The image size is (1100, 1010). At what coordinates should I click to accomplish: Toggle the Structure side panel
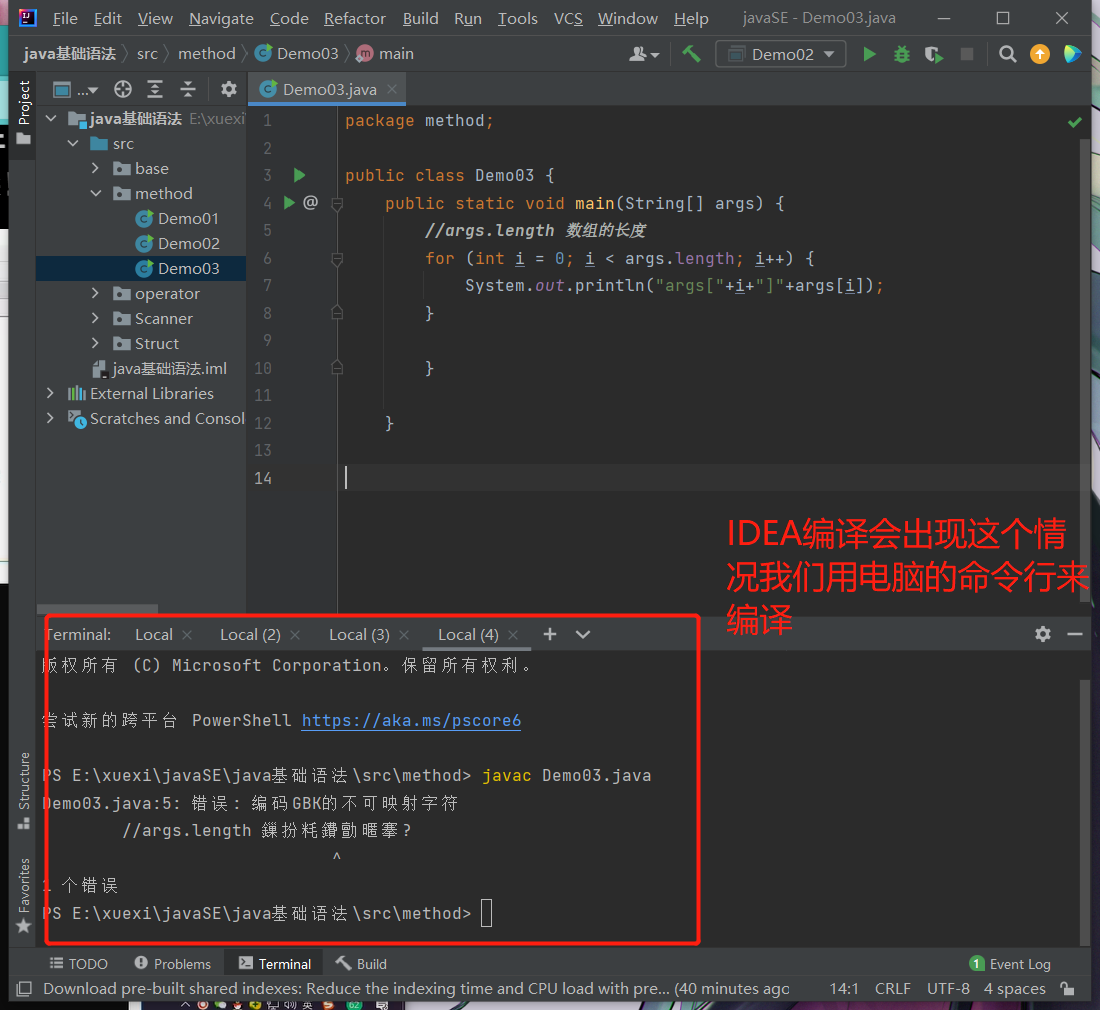(x=24, y=790)
